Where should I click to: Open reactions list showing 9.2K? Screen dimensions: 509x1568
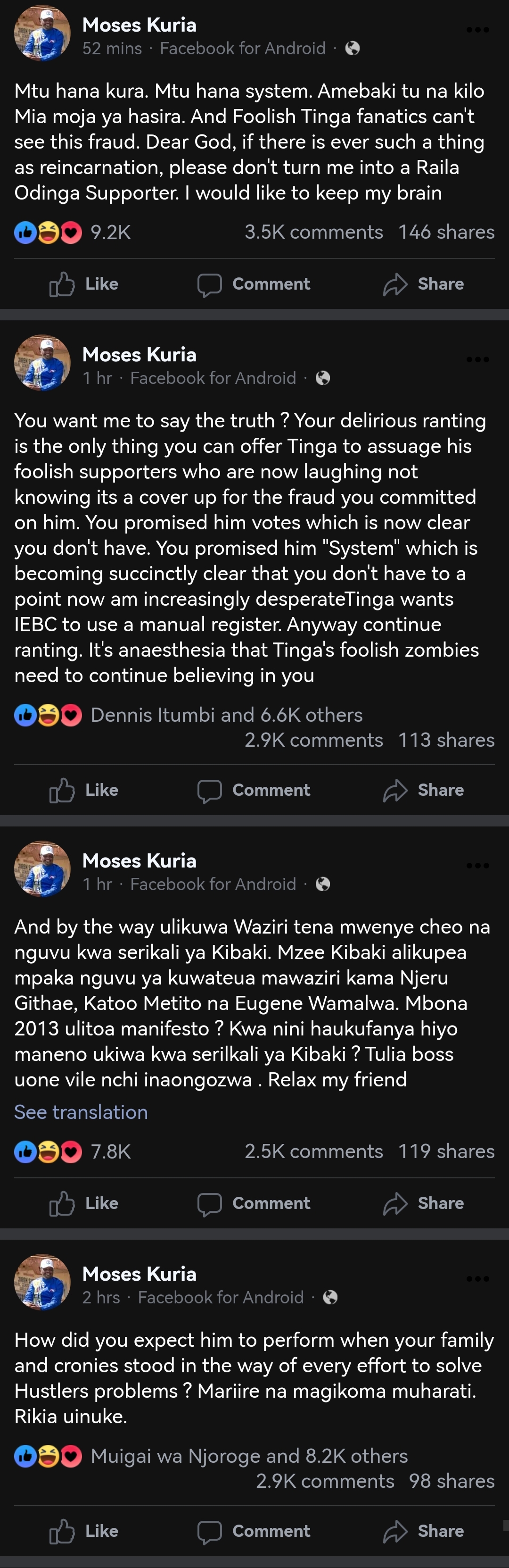click(x=110, y=233)
